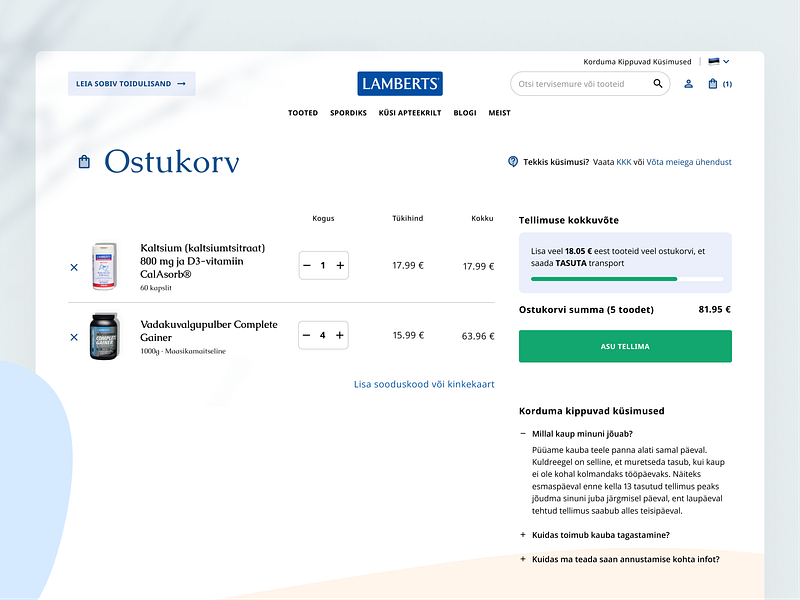The image size is (800, 600).
Task: Click the Complete Gainer quantity value 4
Action: [322, 335]
